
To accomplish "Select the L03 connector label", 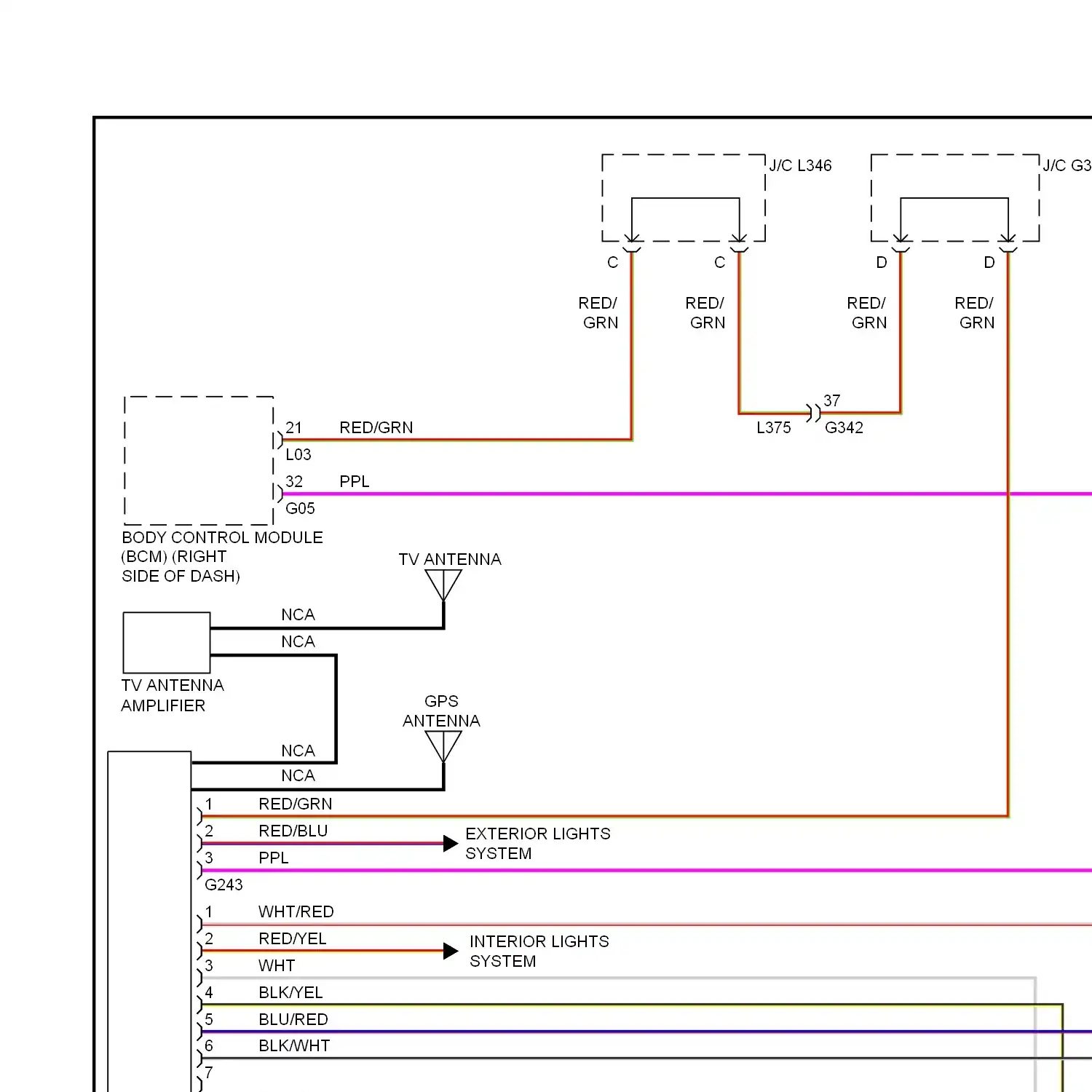I will (298, 455).
